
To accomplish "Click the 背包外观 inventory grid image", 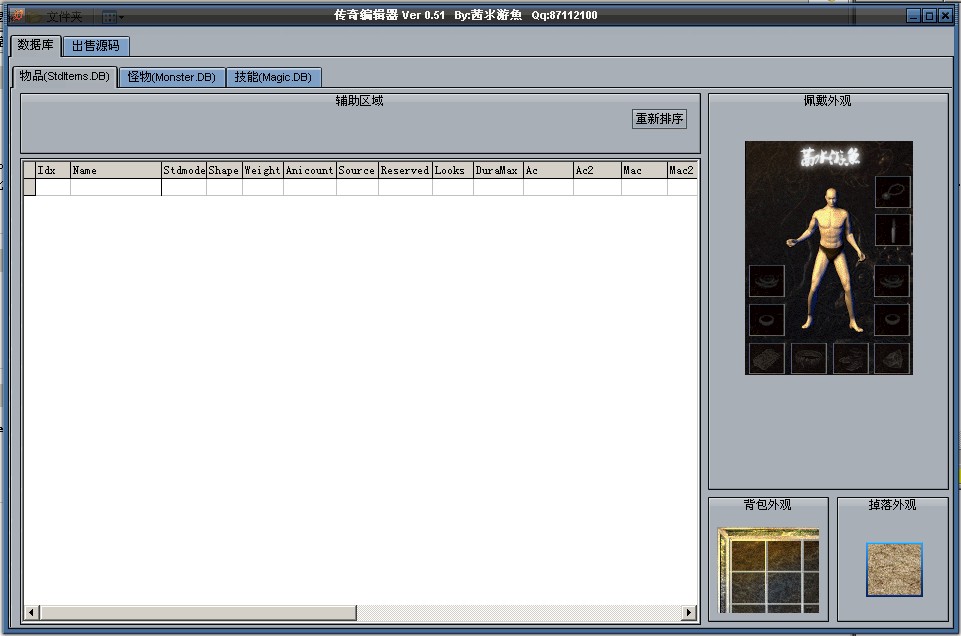I will click(768, 570).
